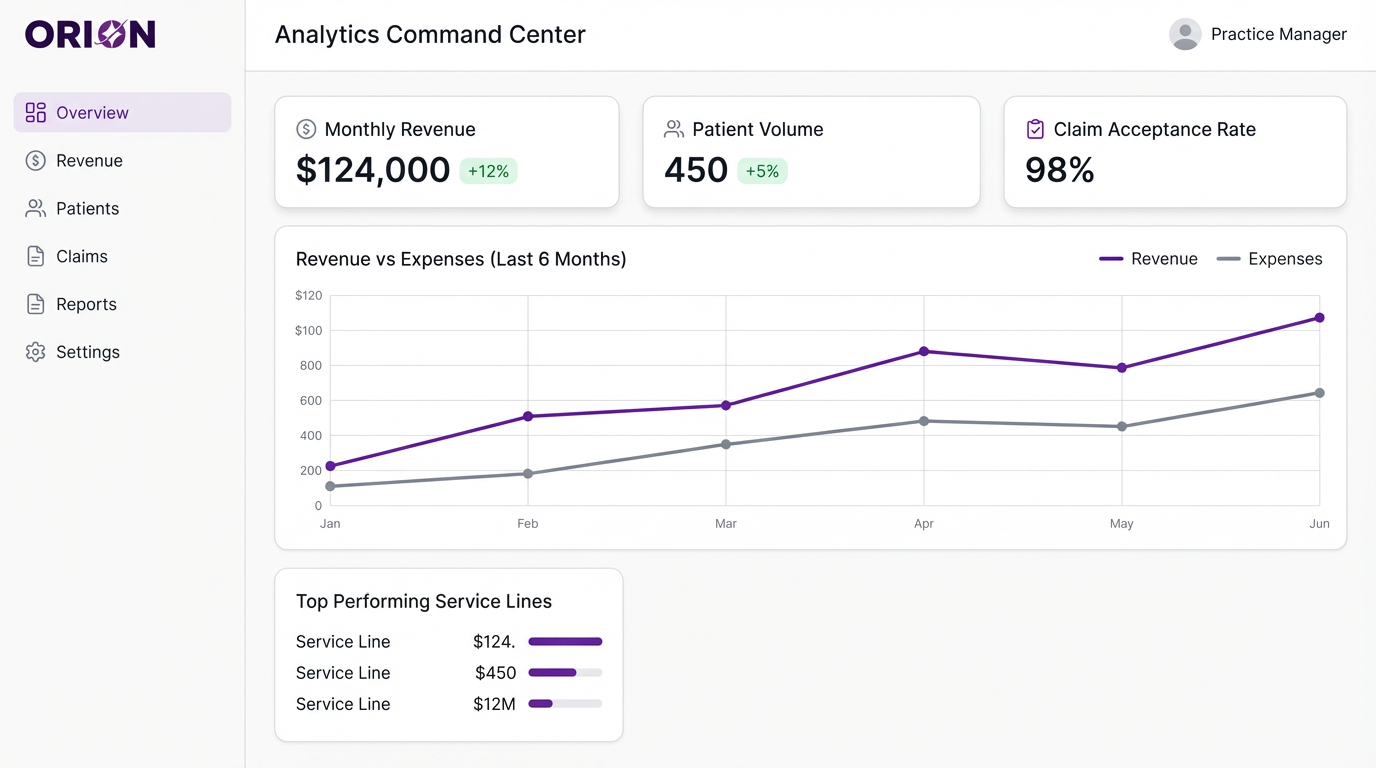Click Practice Manager text in the header
This screenshot has height=768, width=1376.
click(x=1279, y=33)
